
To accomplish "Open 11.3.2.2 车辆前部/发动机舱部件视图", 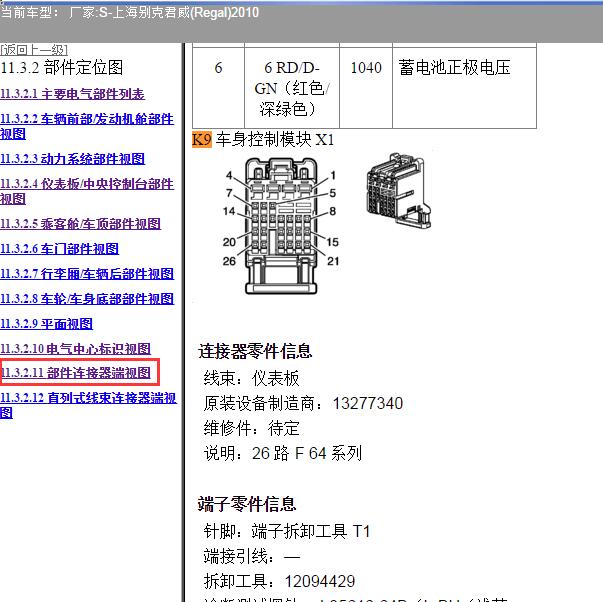I will click(x=87, y=126).
